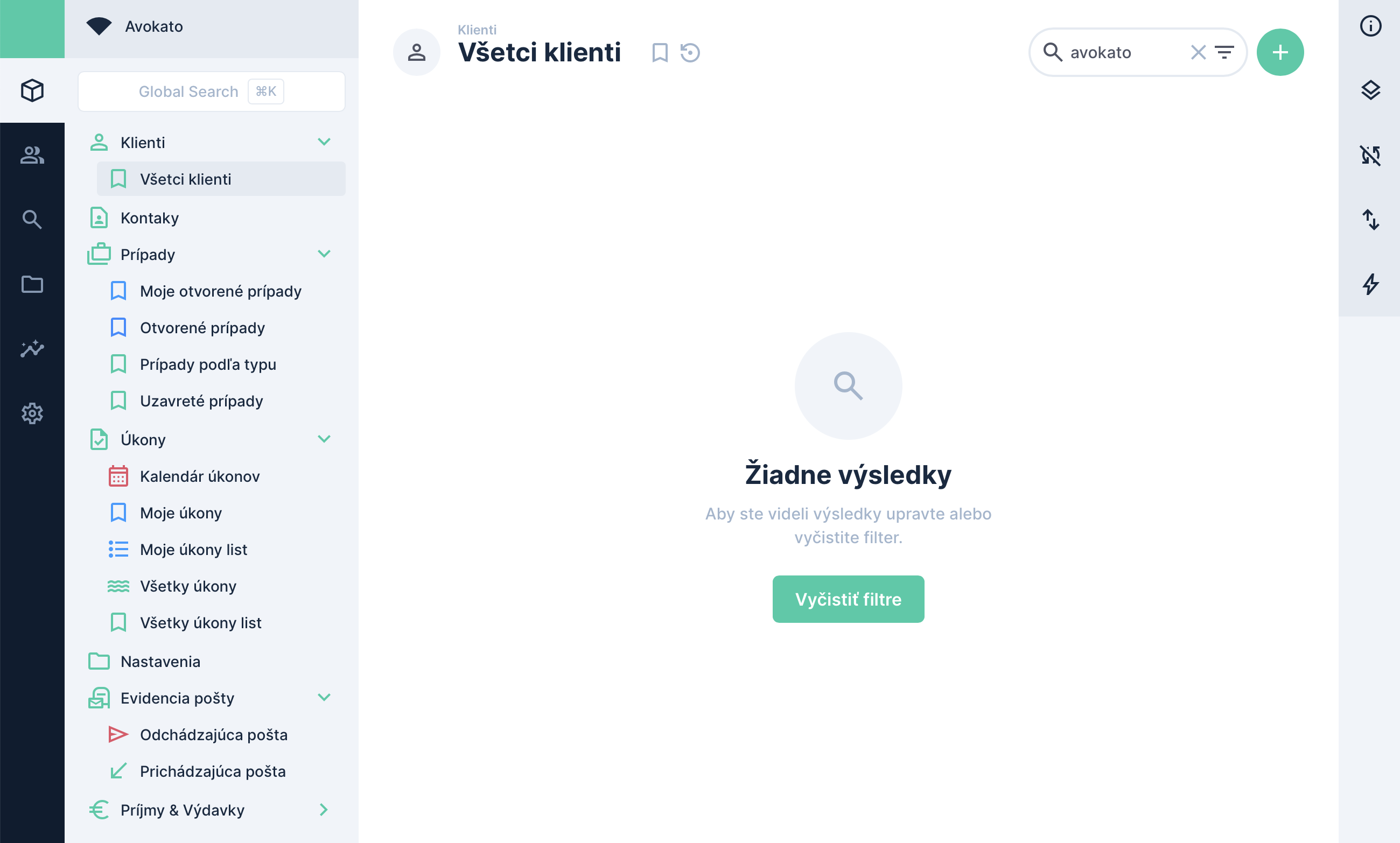The height and width of the screenshot is (843, 1400).
Task: Open the settings gear in the dark sidebar
Action: (32, 413)
